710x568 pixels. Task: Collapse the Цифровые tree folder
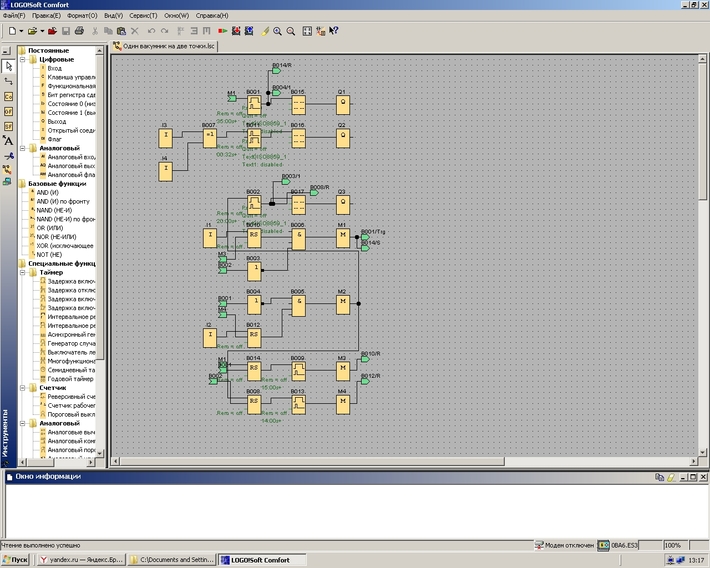click(x=23, y=59)
